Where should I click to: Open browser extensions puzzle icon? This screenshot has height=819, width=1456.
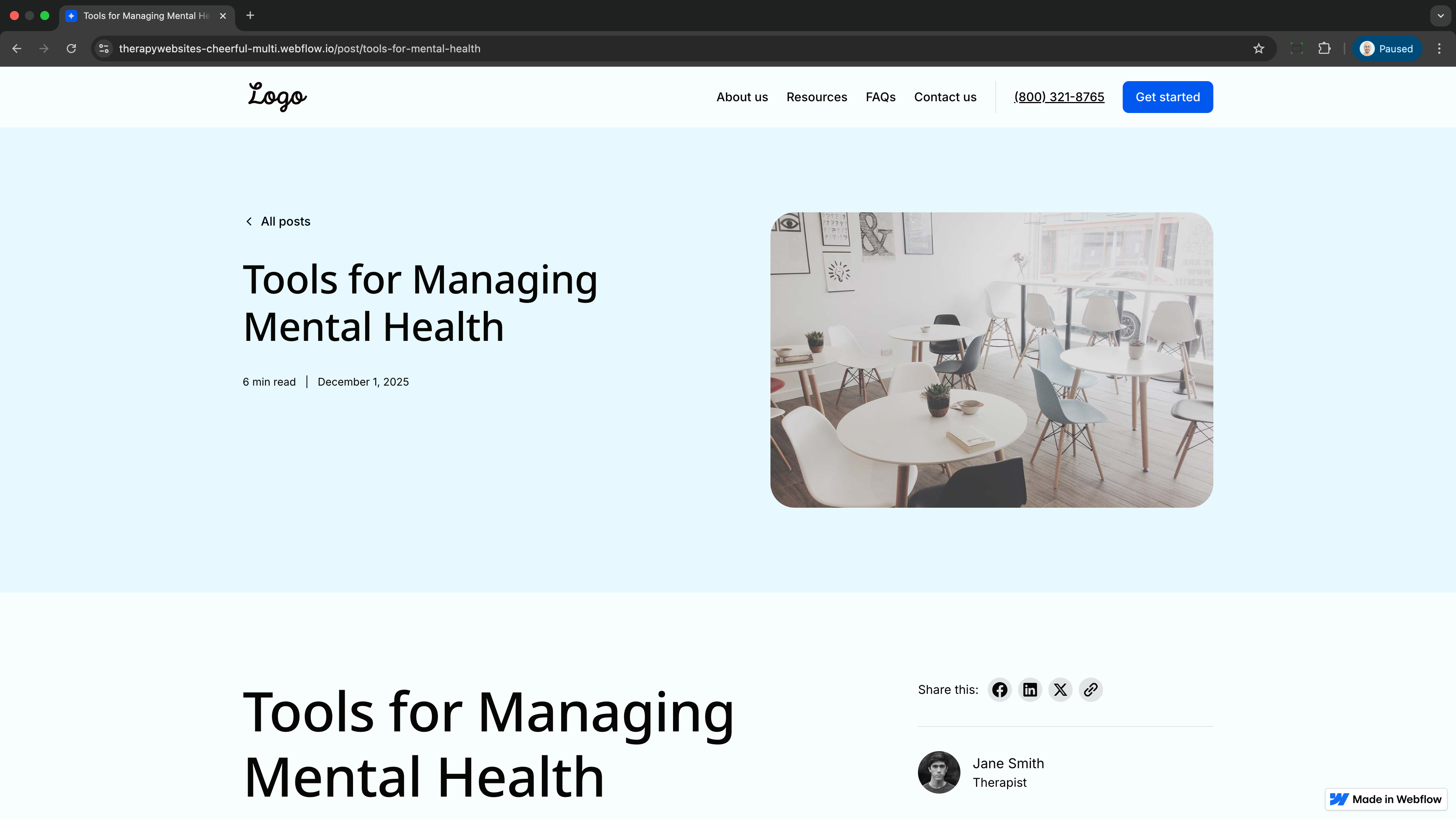pyautogui.click(x=1324, y=49)
